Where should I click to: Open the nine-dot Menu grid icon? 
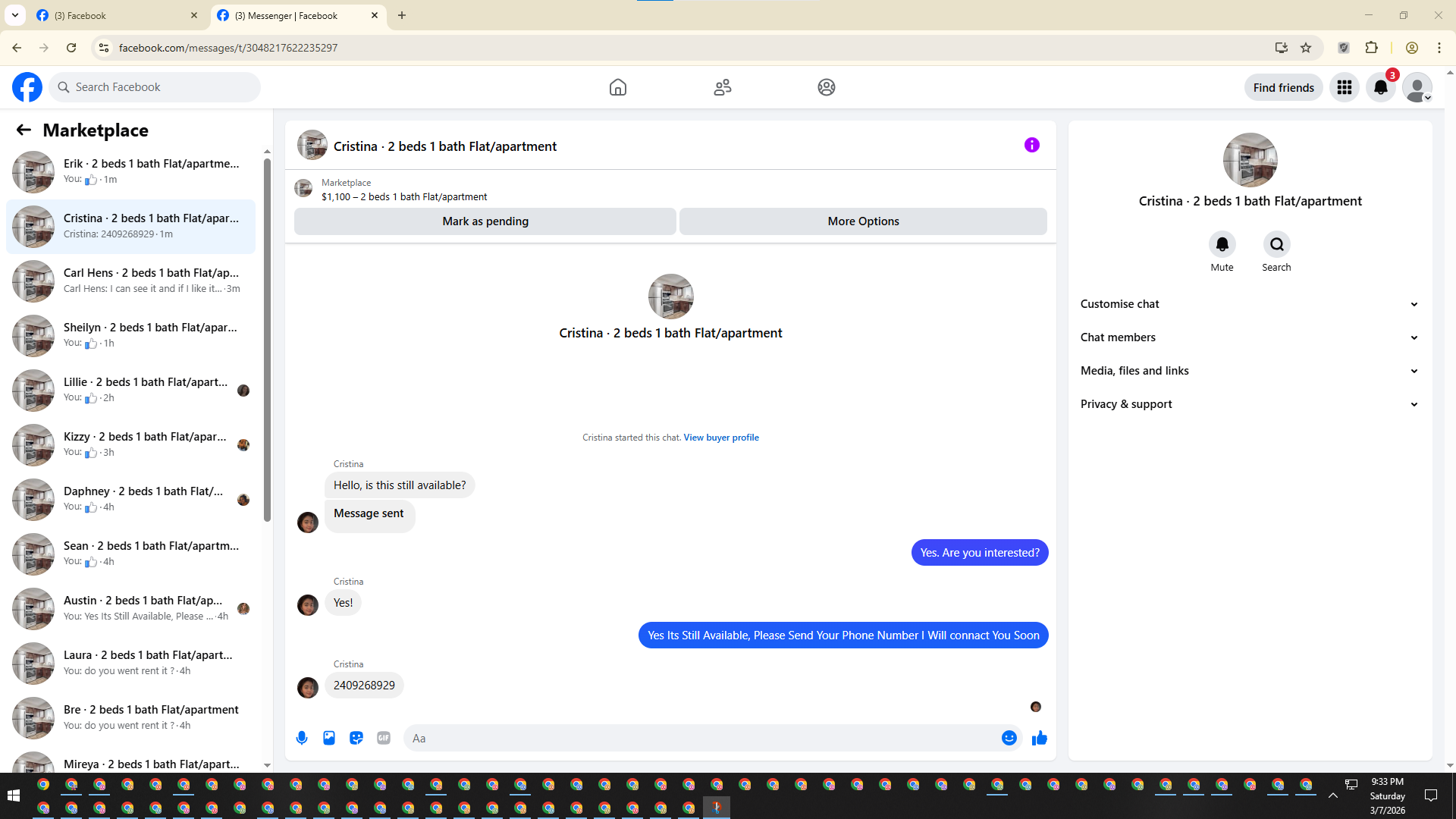coord(1345,87)
